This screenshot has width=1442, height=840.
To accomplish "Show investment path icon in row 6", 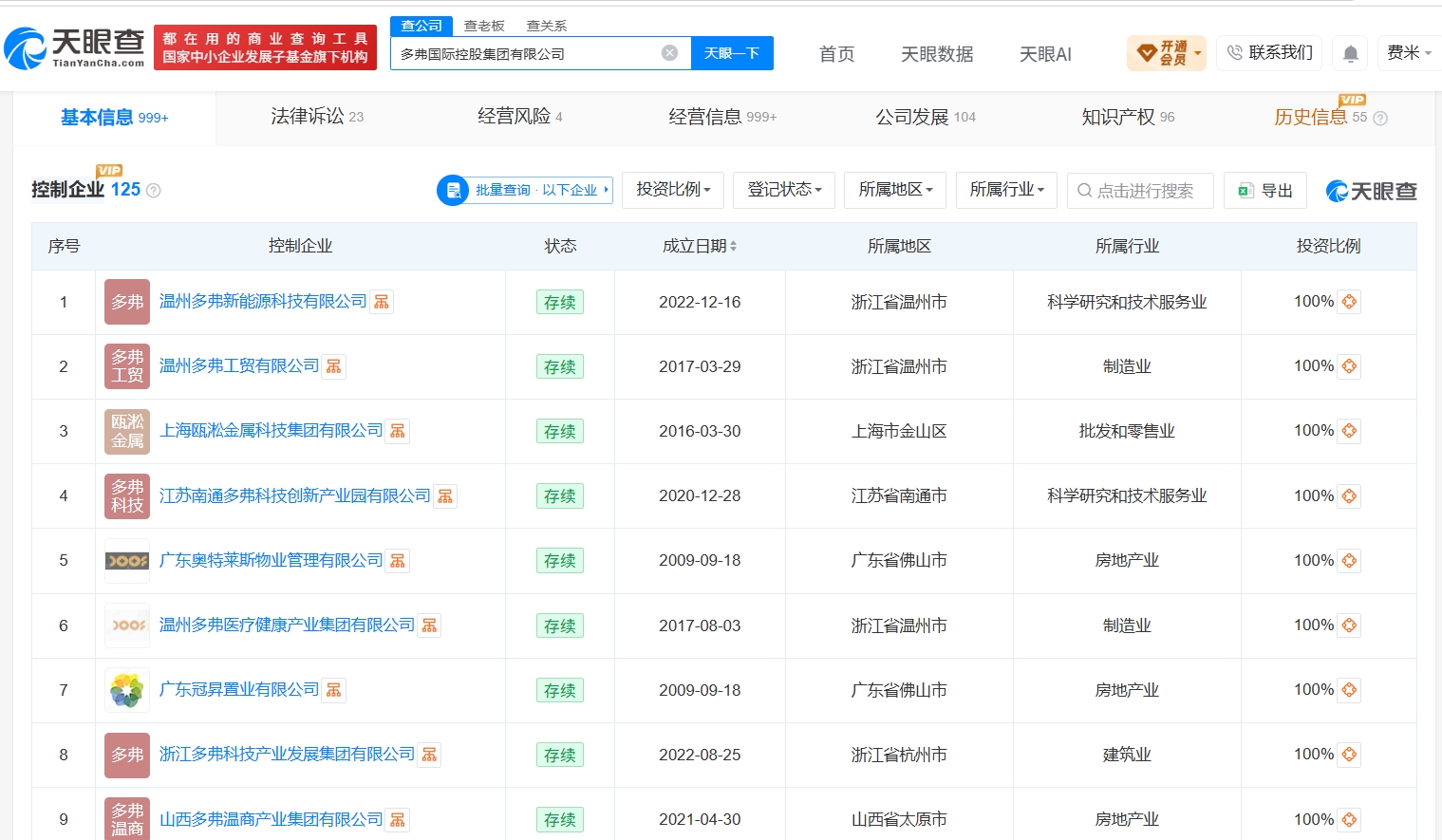I will [1349, 625].
